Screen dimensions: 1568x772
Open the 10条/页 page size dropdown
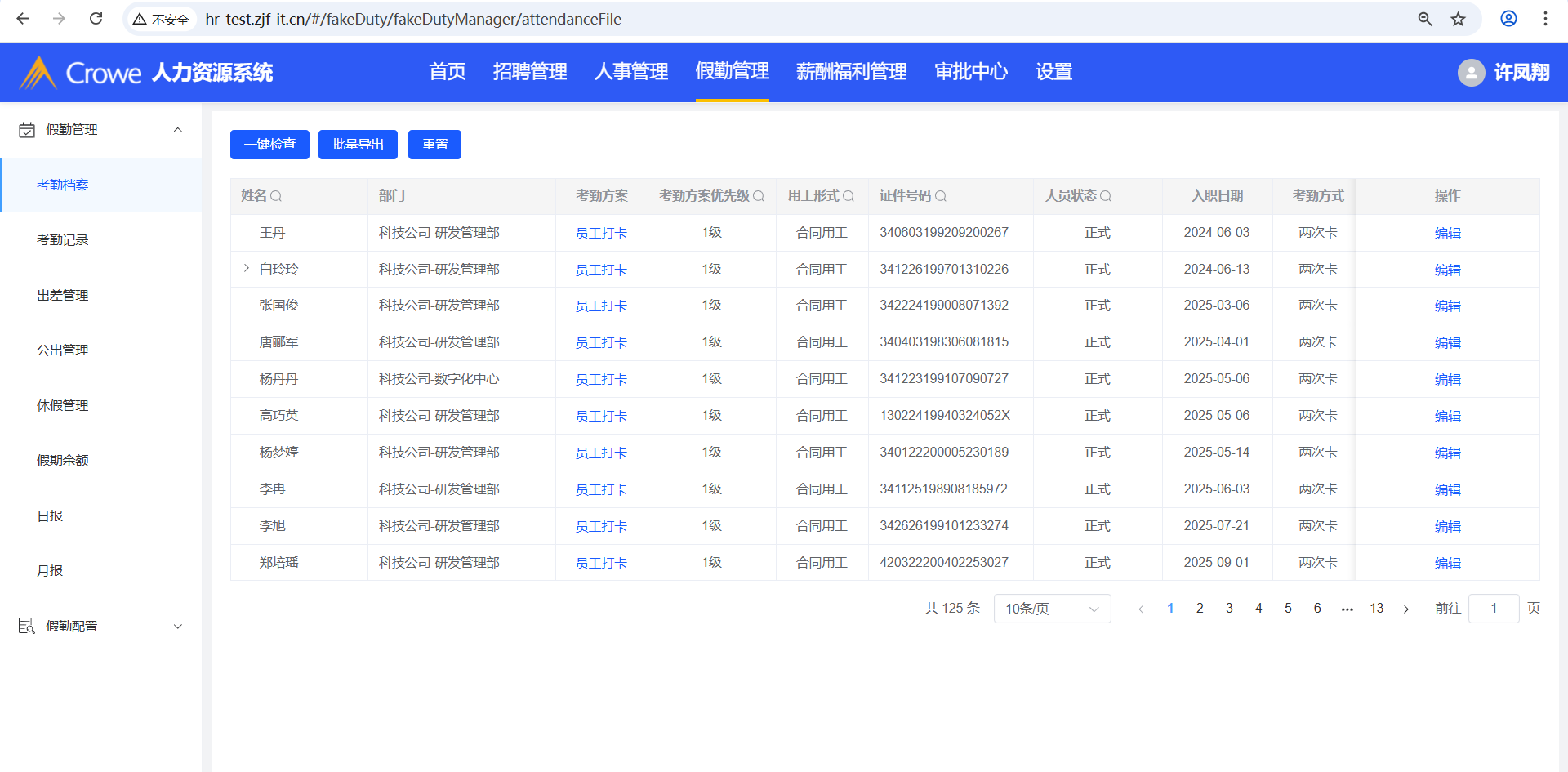(x=1052, y=609)
